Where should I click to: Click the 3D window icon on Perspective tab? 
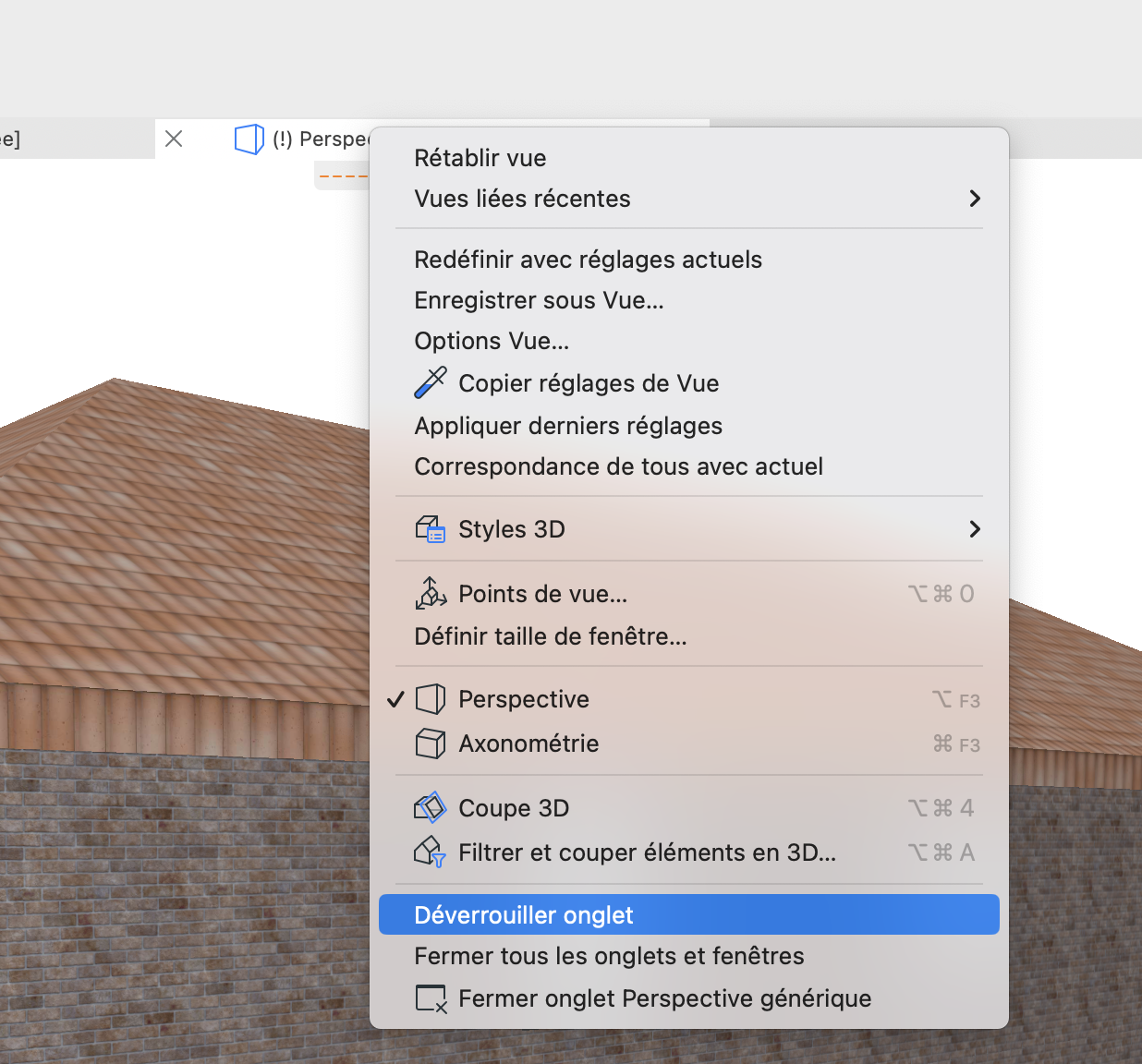249,139
